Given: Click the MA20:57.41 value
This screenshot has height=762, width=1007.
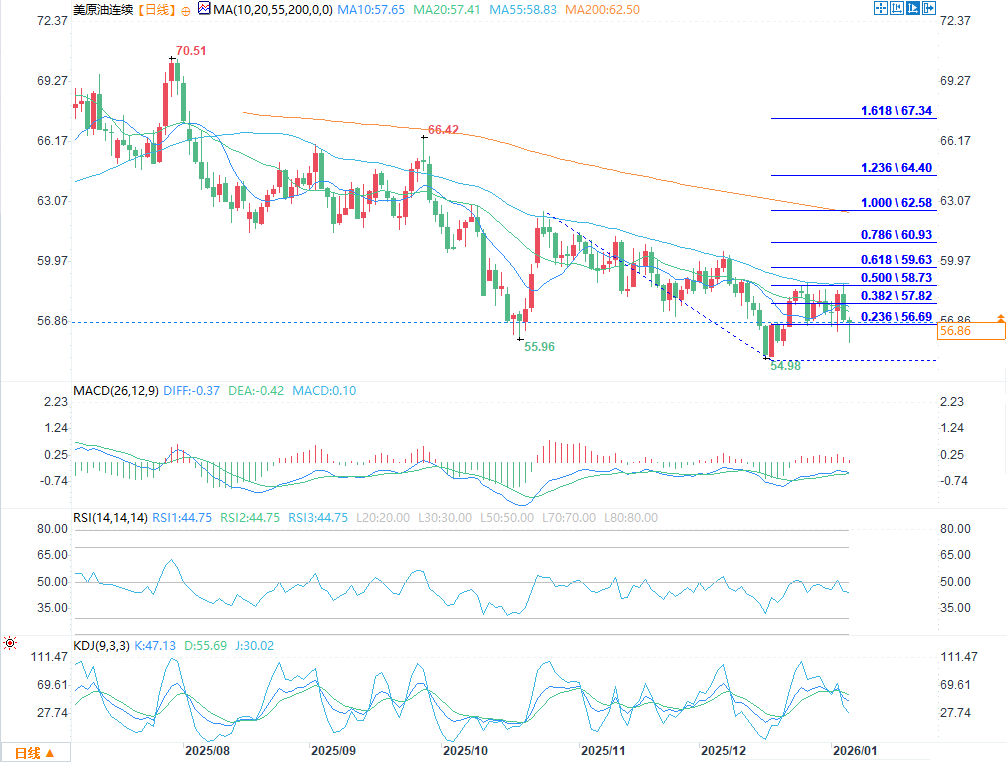Looking at the screenshot, I should (x=446, y=10).
